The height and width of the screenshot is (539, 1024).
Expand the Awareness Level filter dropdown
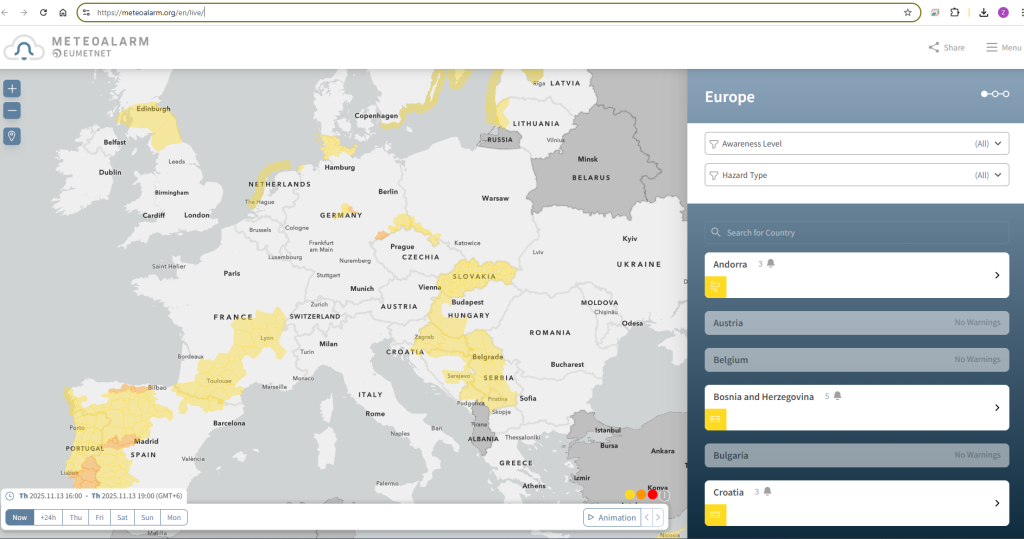(x=856, y=143)
